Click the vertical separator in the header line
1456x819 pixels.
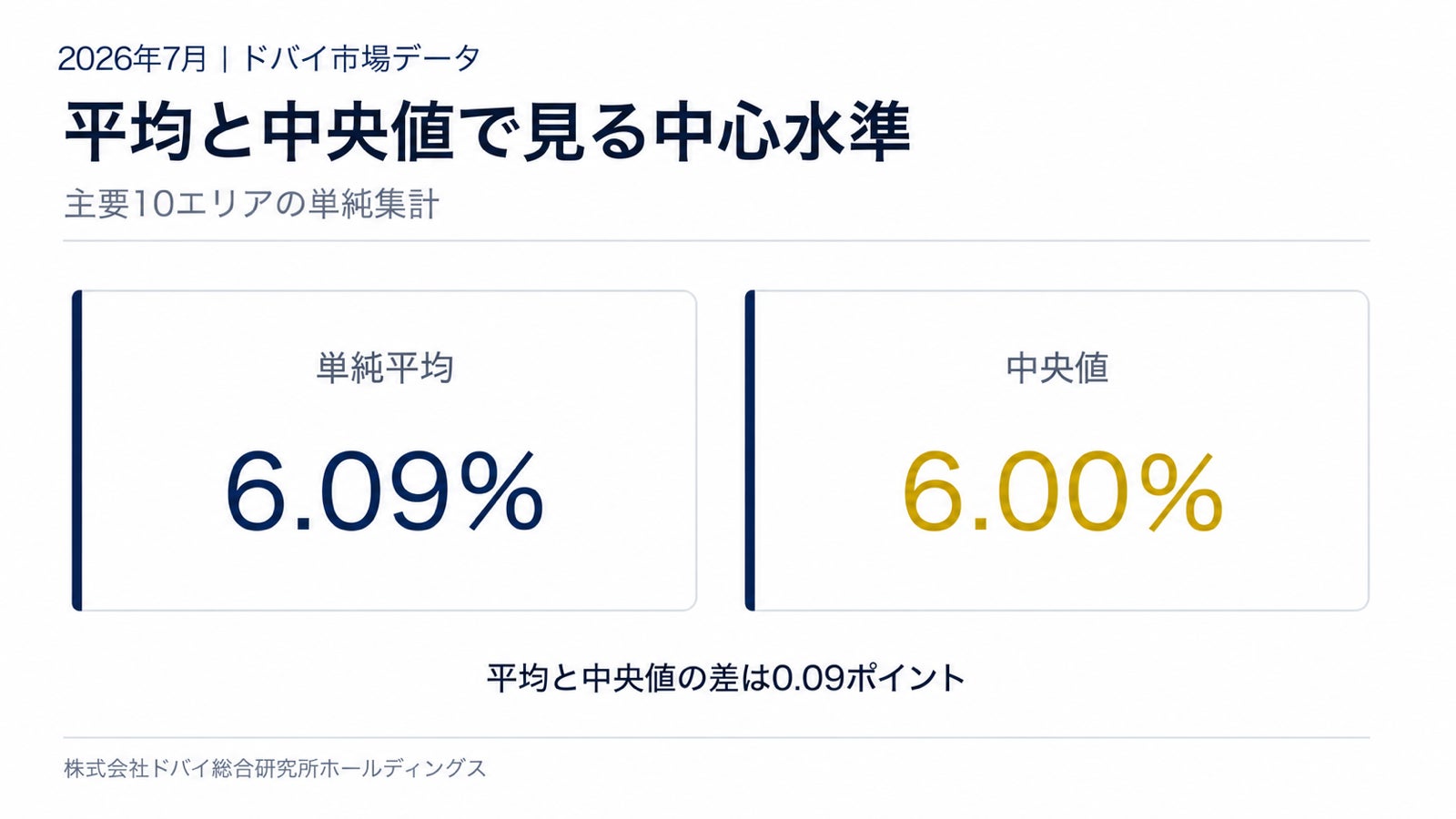point(224,59)
